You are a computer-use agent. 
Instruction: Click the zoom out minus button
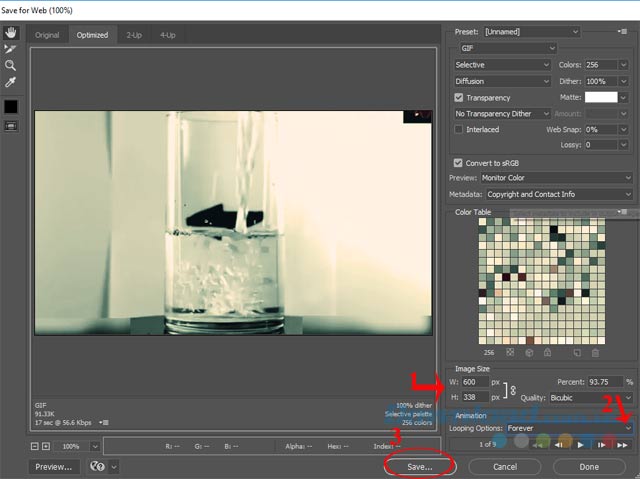(35, 445)
